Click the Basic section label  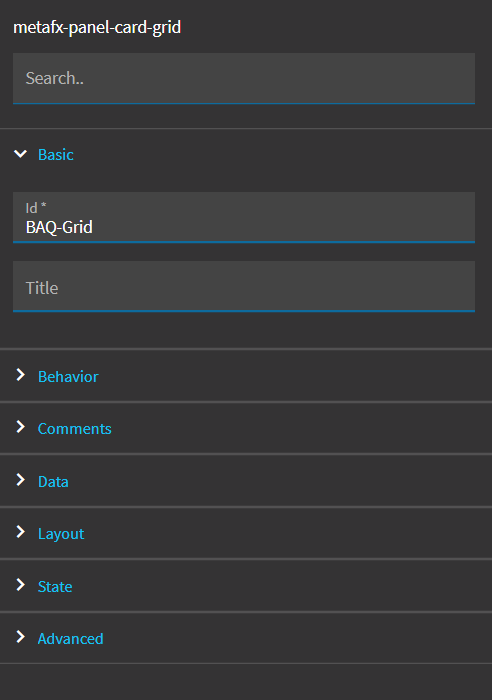(56, 154)
